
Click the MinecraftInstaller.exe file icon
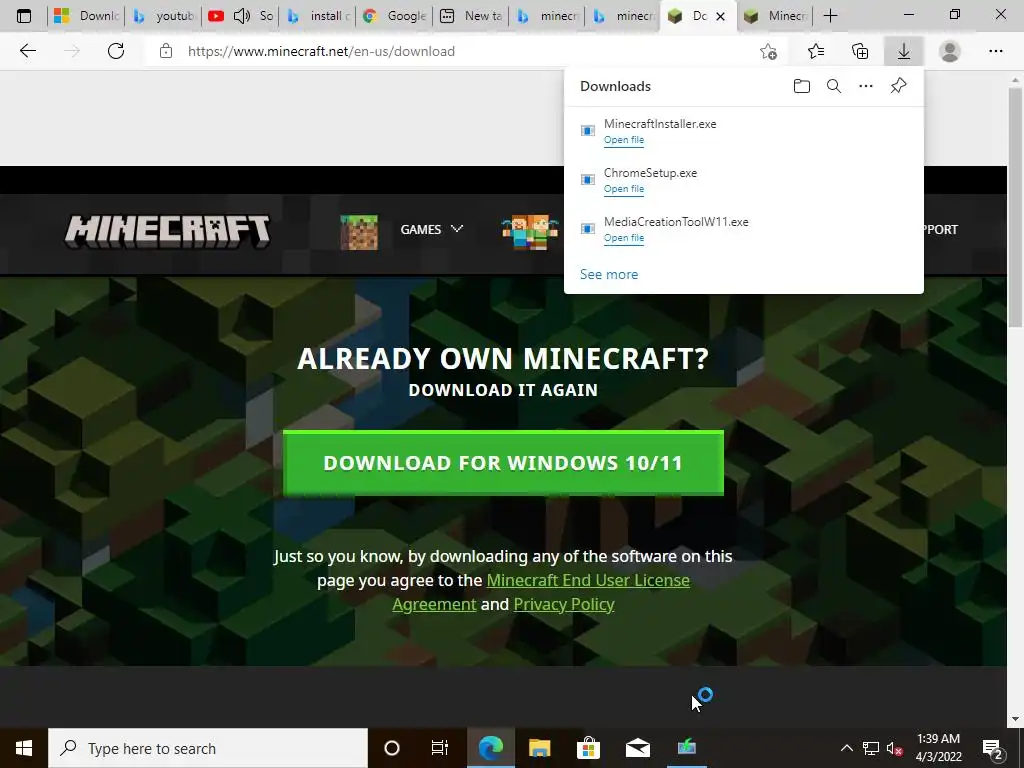[x=588, y=131]
